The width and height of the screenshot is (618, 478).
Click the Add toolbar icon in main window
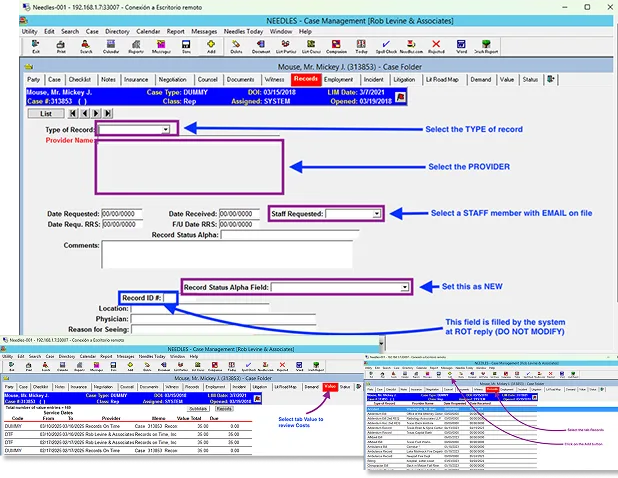pyautogui.click(x=211, y=46)
